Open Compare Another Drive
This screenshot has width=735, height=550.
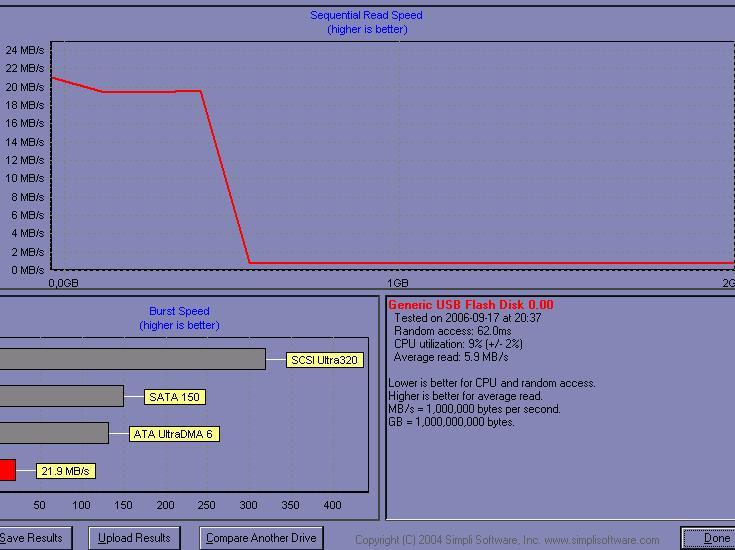[261, 538]
